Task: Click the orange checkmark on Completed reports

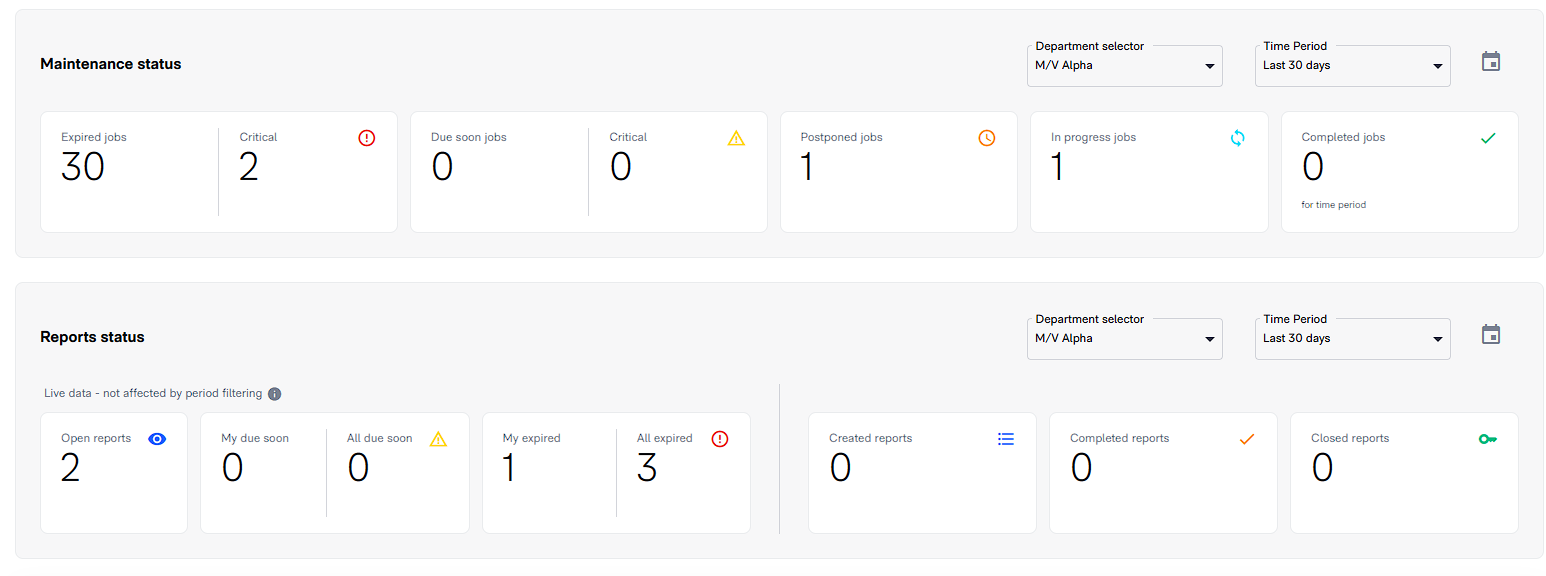Action: click(1246, 439)
